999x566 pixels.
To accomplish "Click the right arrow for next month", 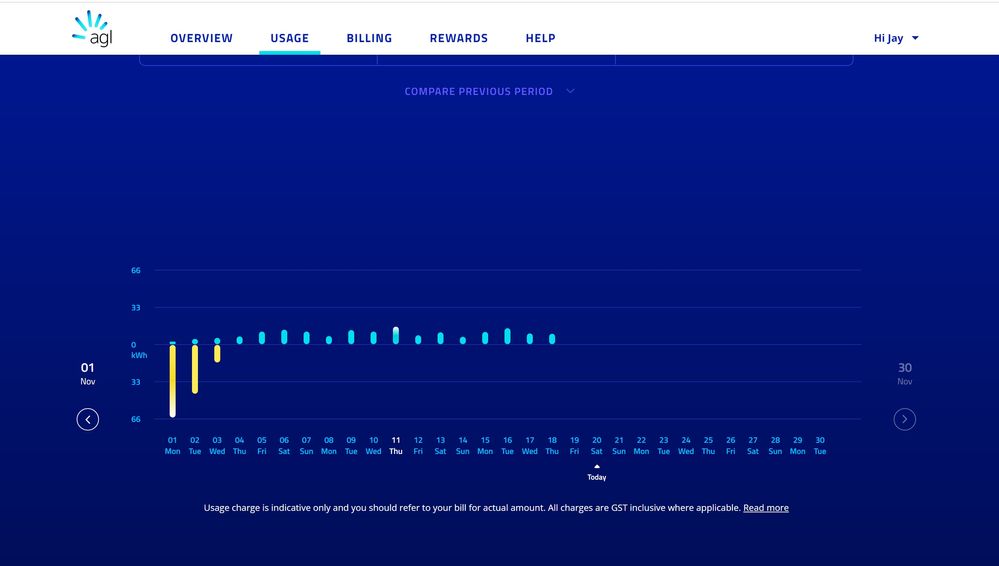I will [904, 420].
